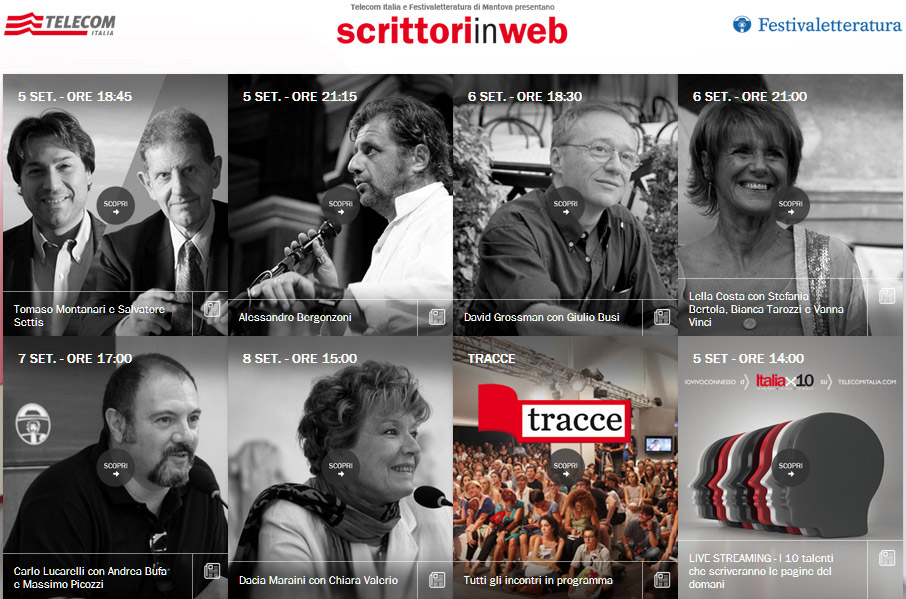Image resolution: width=906 pixels, height=599 pixels.
Task: Open the news icon beside Tutti gli incontri caption
Action: pyautogui.click(x=662, y=579)
